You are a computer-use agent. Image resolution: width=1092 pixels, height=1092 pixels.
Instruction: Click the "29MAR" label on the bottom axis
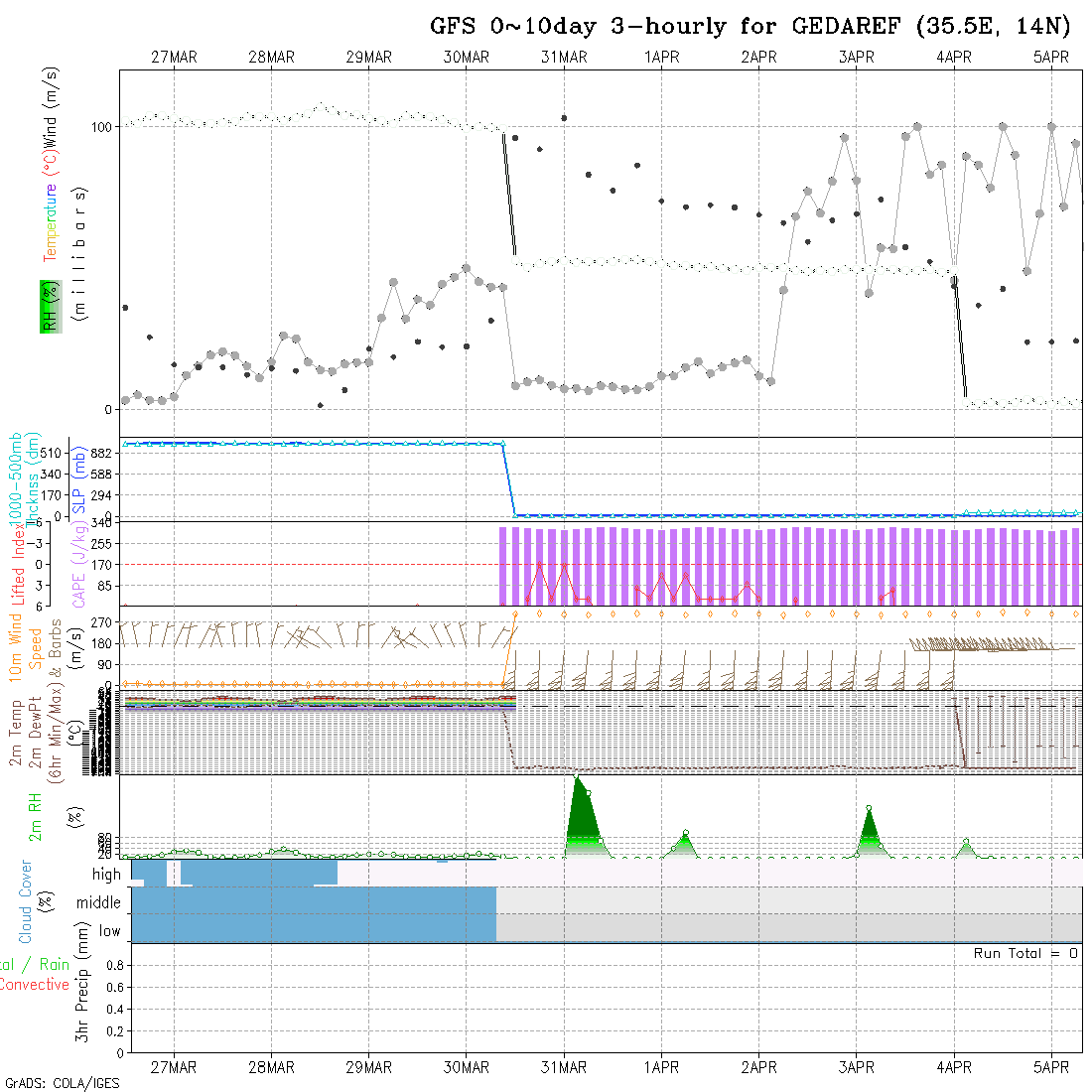(369, 1067)
